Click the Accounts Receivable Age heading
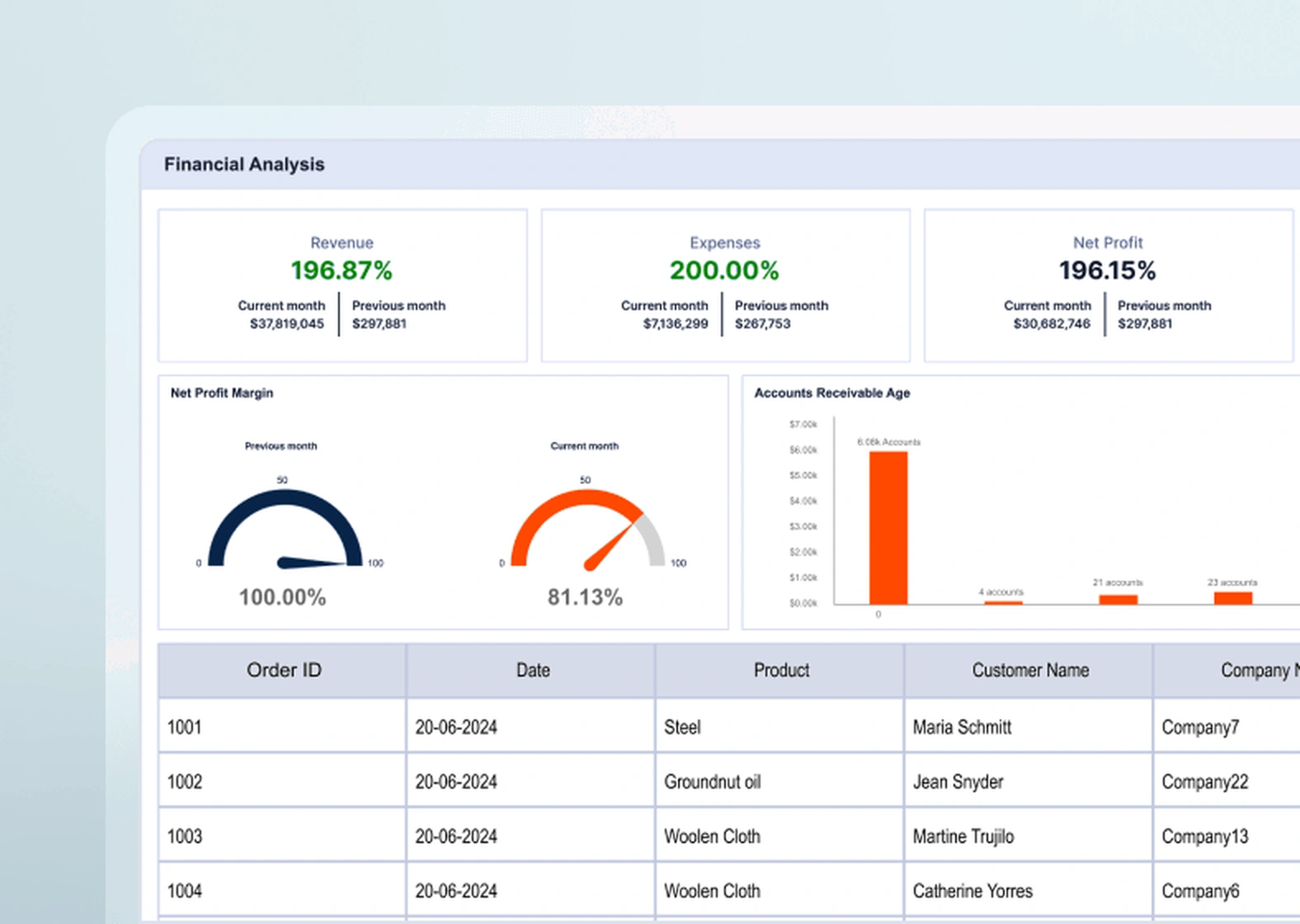 coord(831,393)
